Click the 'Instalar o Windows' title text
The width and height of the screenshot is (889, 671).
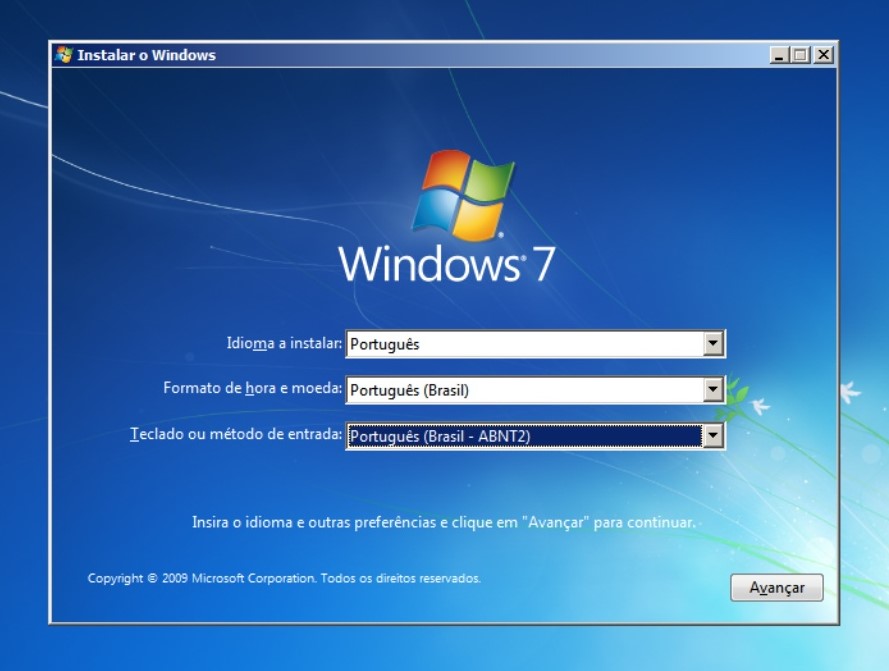point(146,55)
